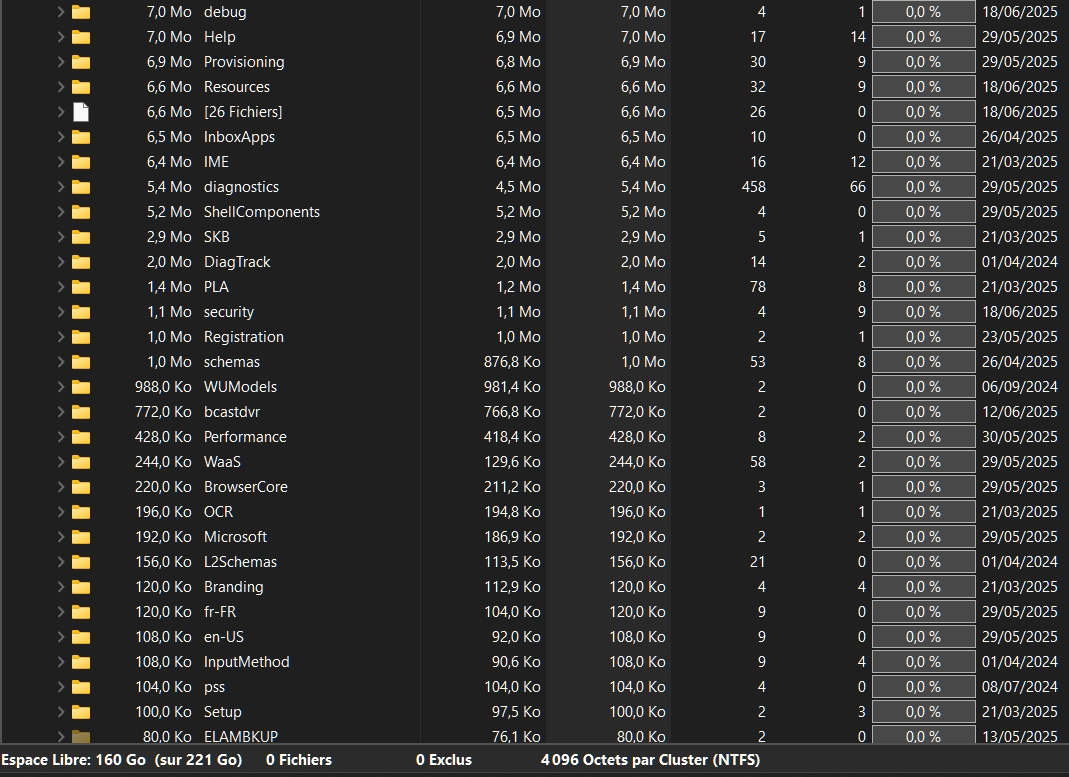
Task: Click the 78 files count for PLA
Action: pyautogui.click(x=757, y=287)
